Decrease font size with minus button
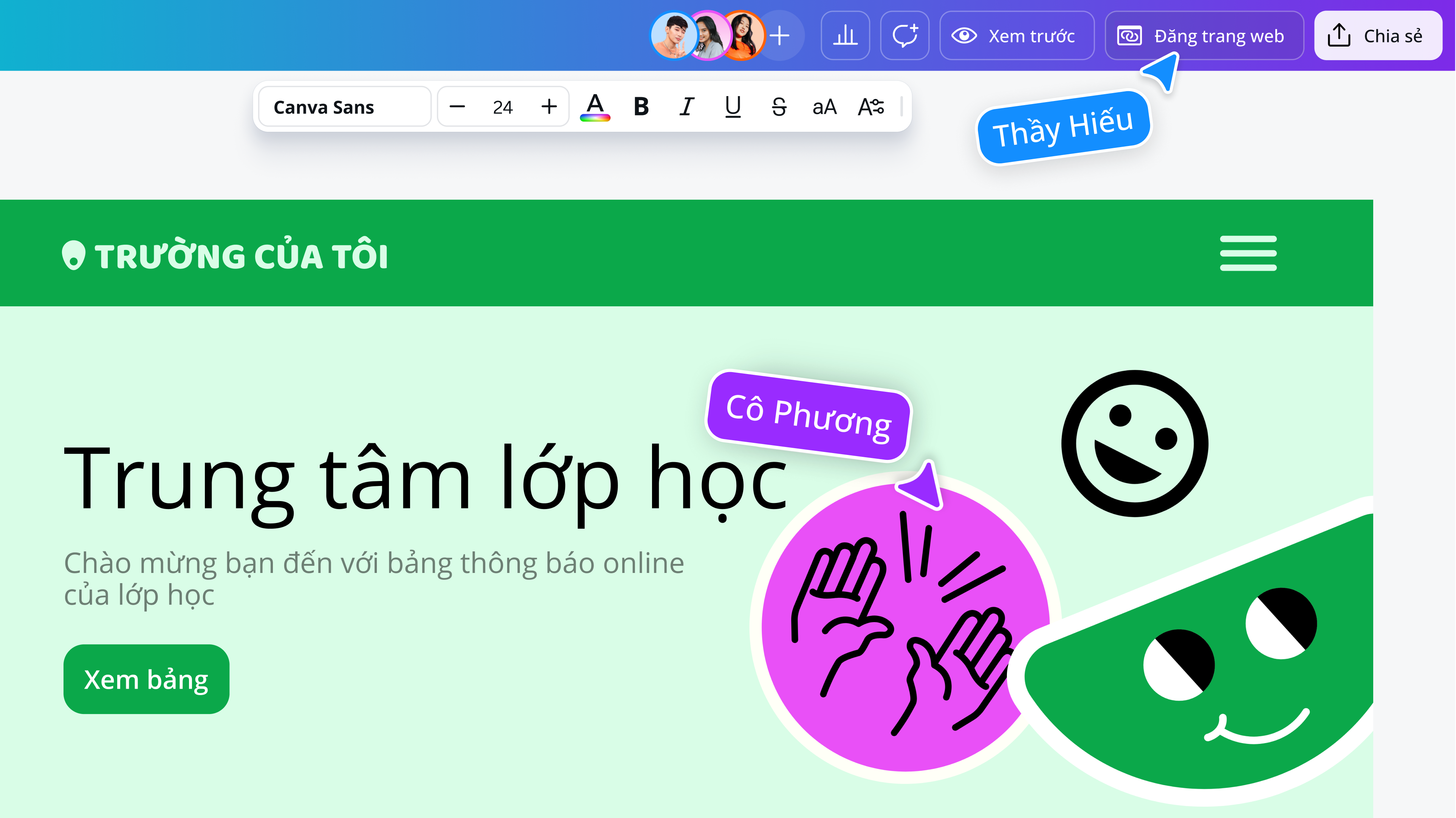Screen dimensions: 1456x818 (x=457, y=107)
